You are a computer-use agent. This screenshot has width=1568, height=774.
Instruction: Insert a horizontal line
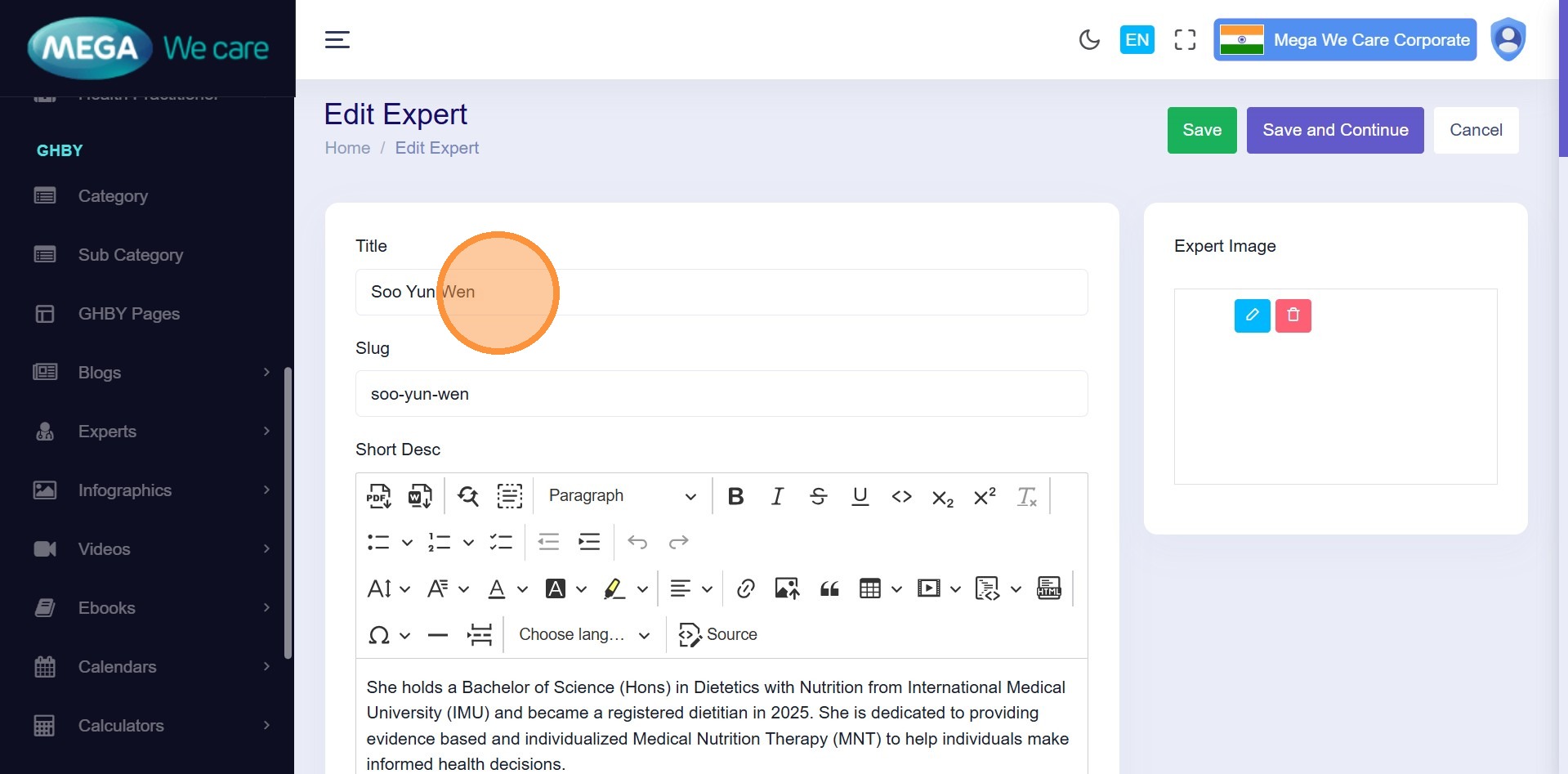438,635
